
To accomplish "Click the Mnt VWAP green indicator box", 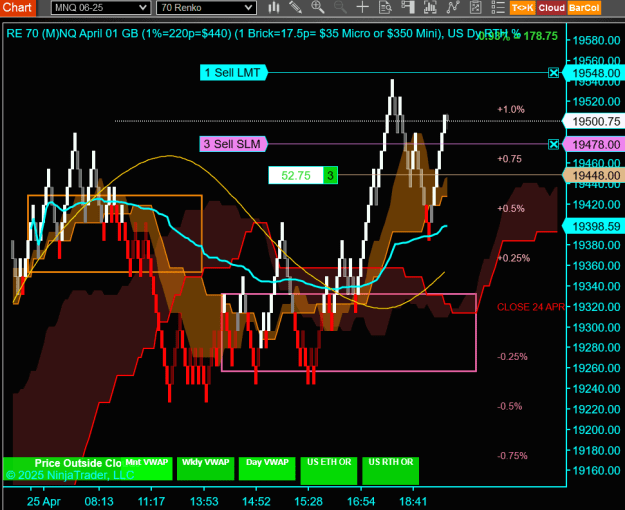I will coord(147,469).
